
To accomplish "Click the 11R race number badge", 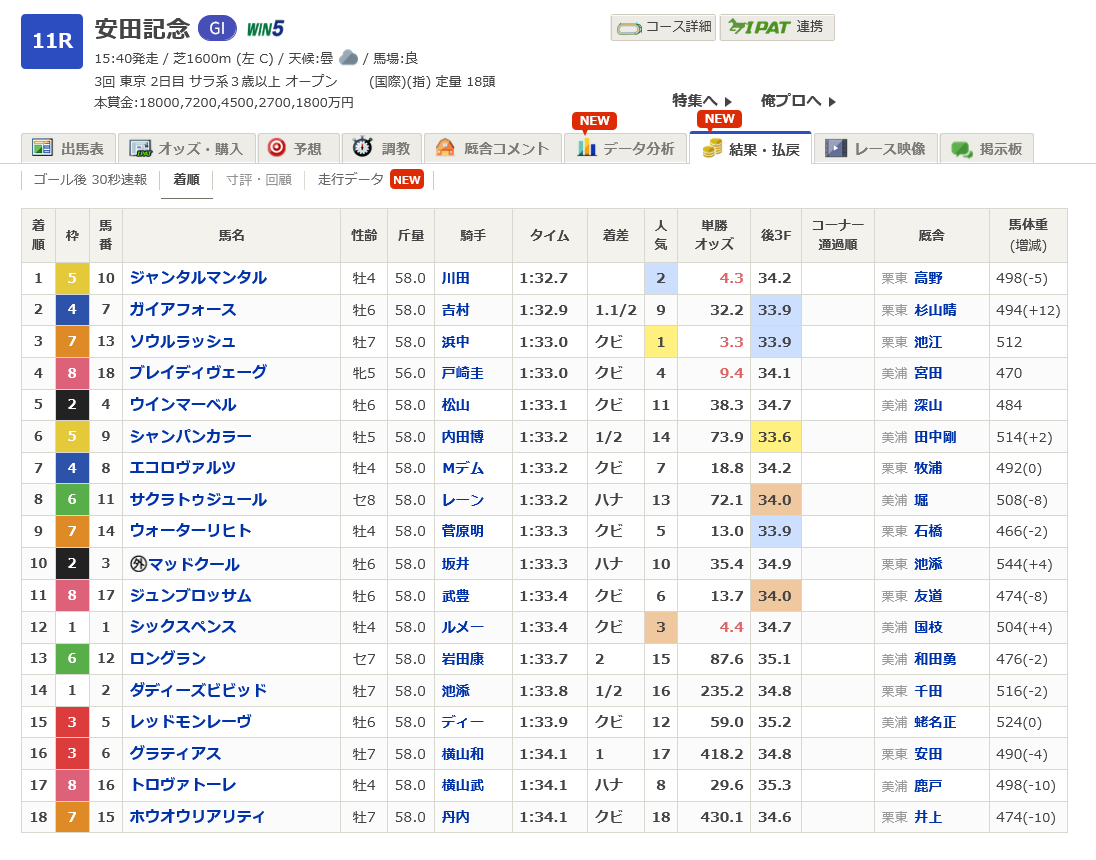I will pyautogui.click(x=52, y=41).
